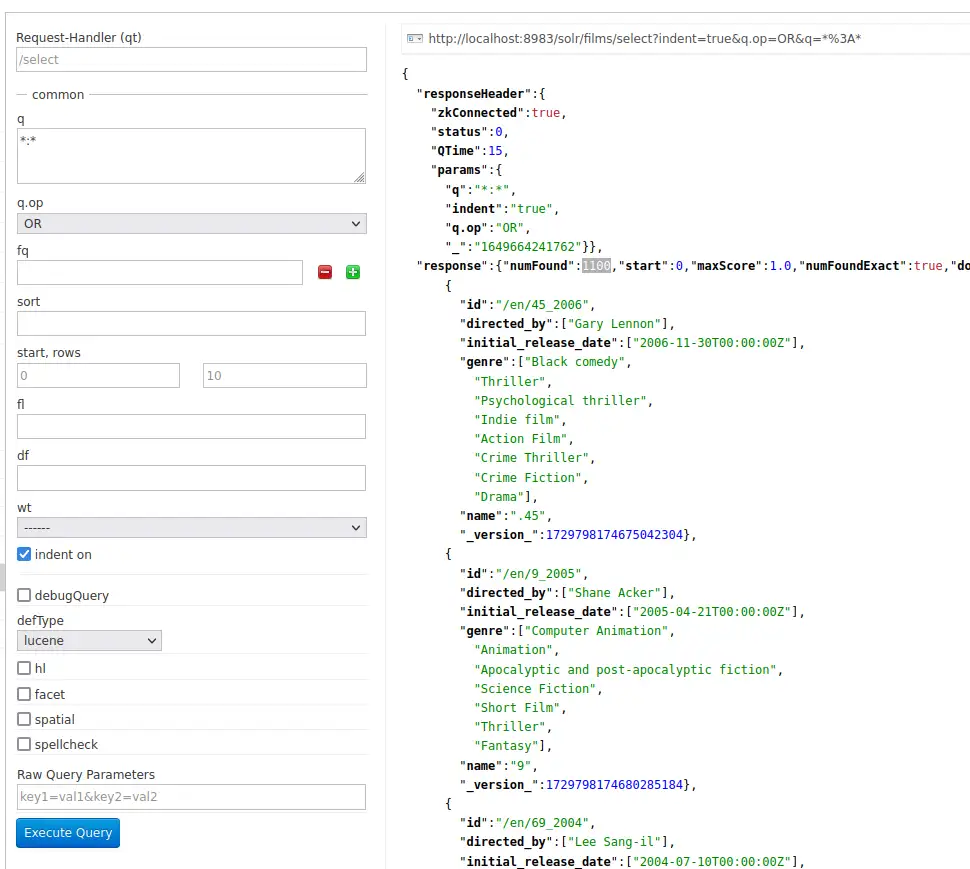Image resolution: width=970 pixels, height=869 pixels.
Task: Enable the debugQuery checkbox
Action: point(24,595)
